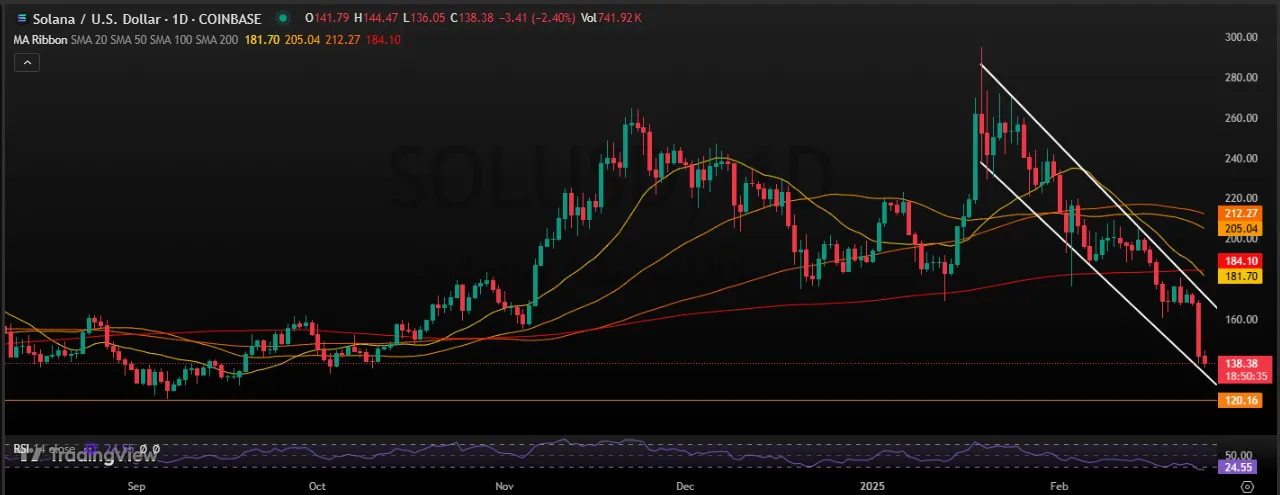Click the 300.00 level on price scale
Screen dimensions: 1280x495
[1240, 37]
